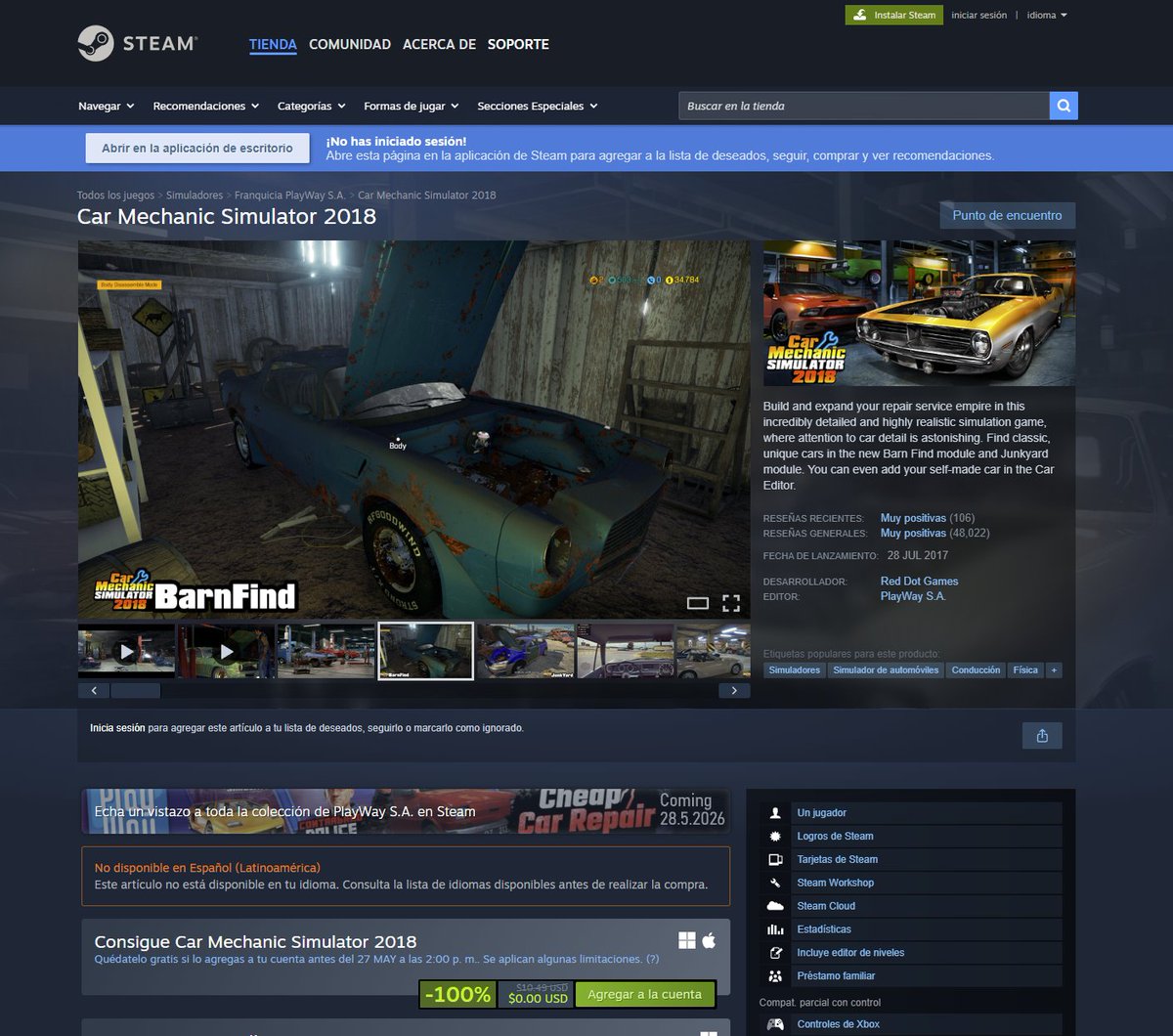Click Abrir en la aplicación de escritorio
The width and height of the screenshot is (1173, 1036).
[x=197, y=149]
